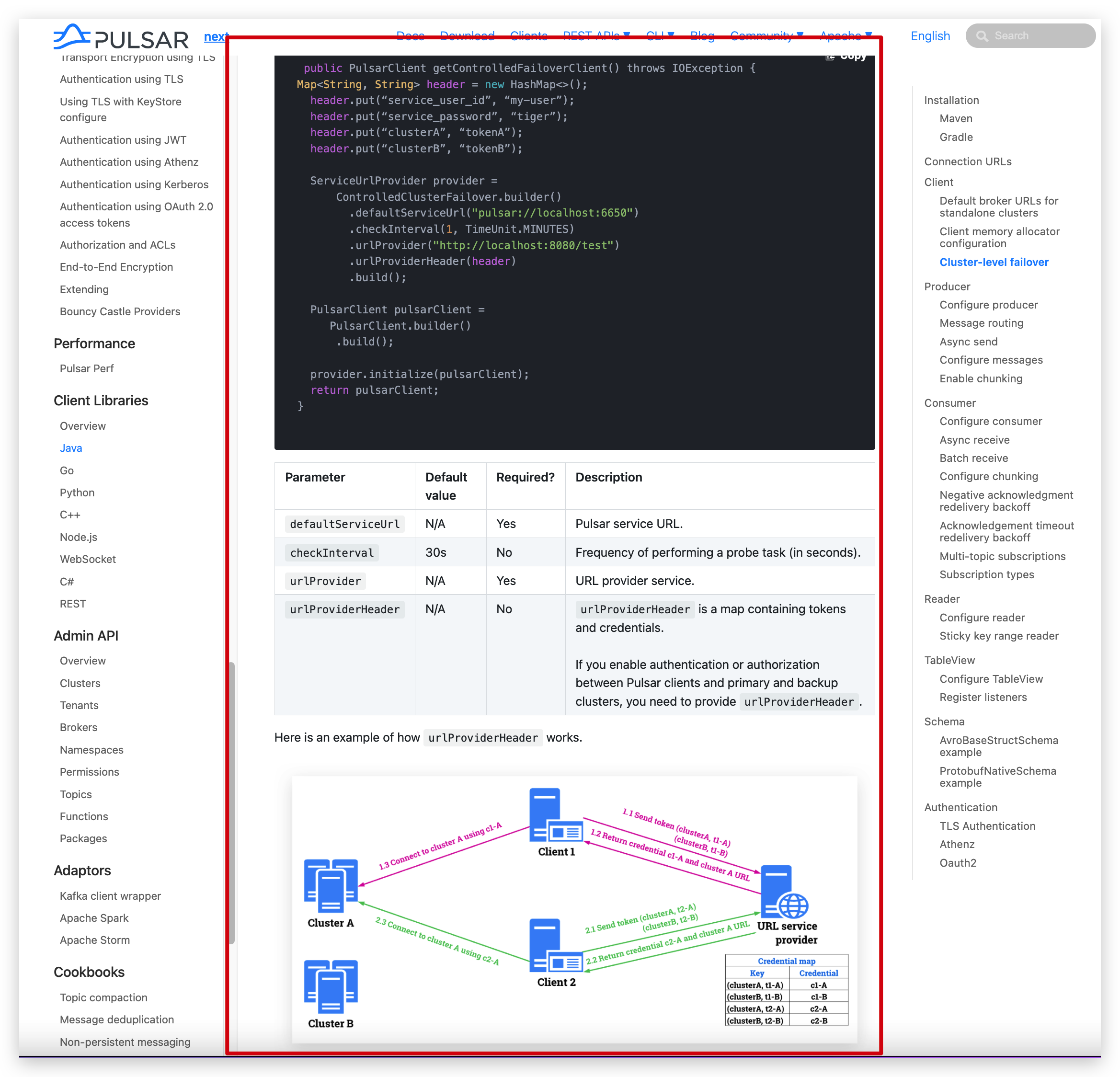The height and width of the screenshot is (1077, 1120).
Task: Click the search magnifier icon
Action: [x=982, y=36]
